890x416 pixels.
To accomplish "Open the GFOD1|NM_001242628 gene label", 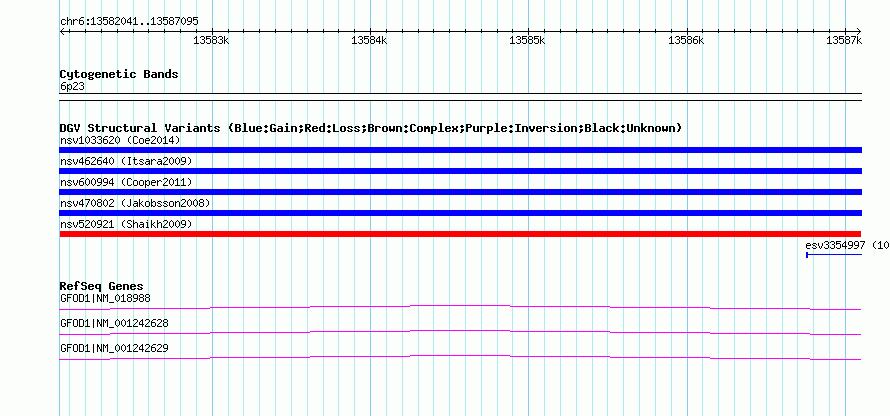I will tap(114, 323).
